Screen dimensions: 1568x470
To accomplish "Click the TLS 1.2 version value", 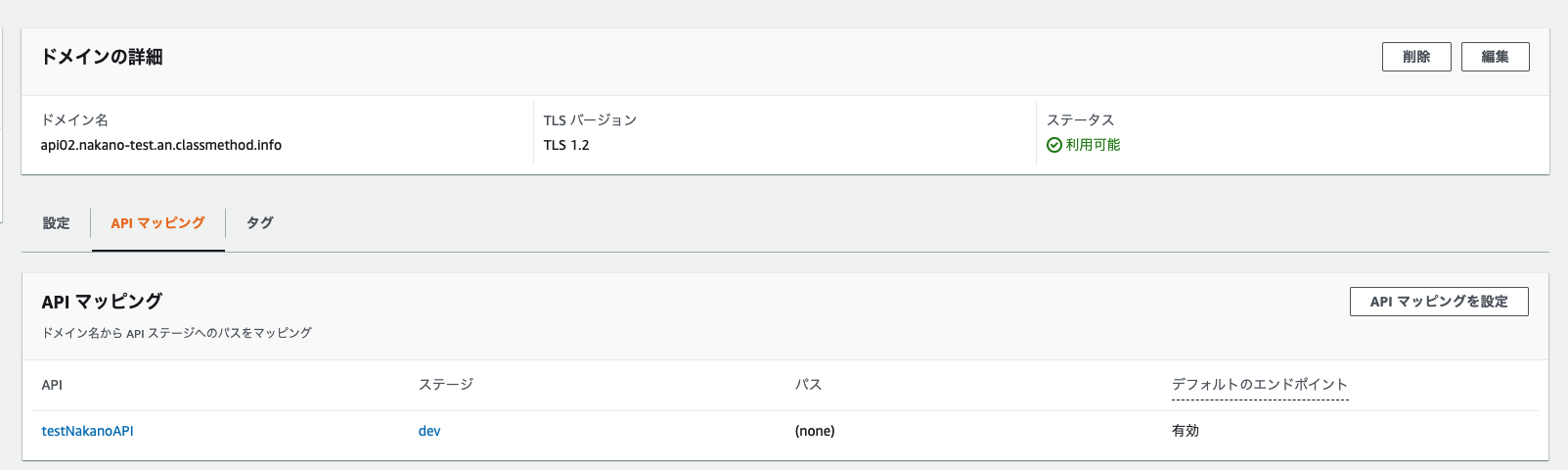I will [x=566, y=145].
